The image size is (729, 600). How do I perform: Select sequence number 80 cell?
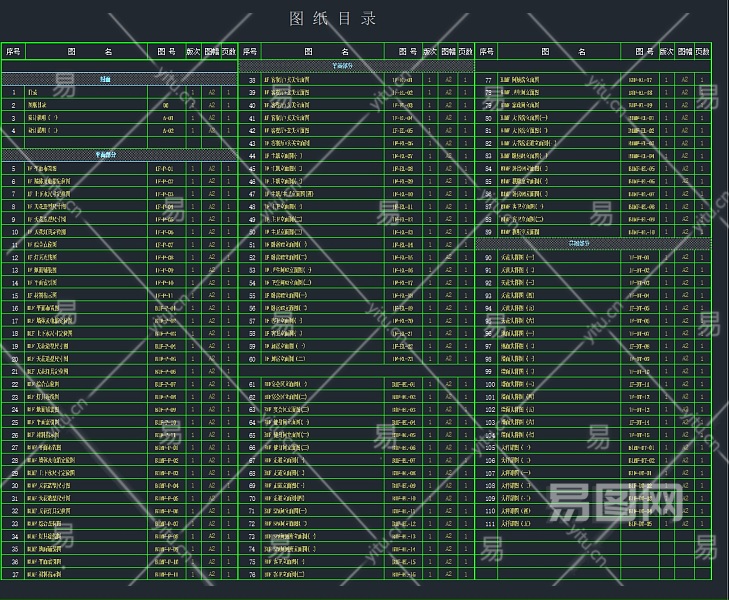coord(488,118)
